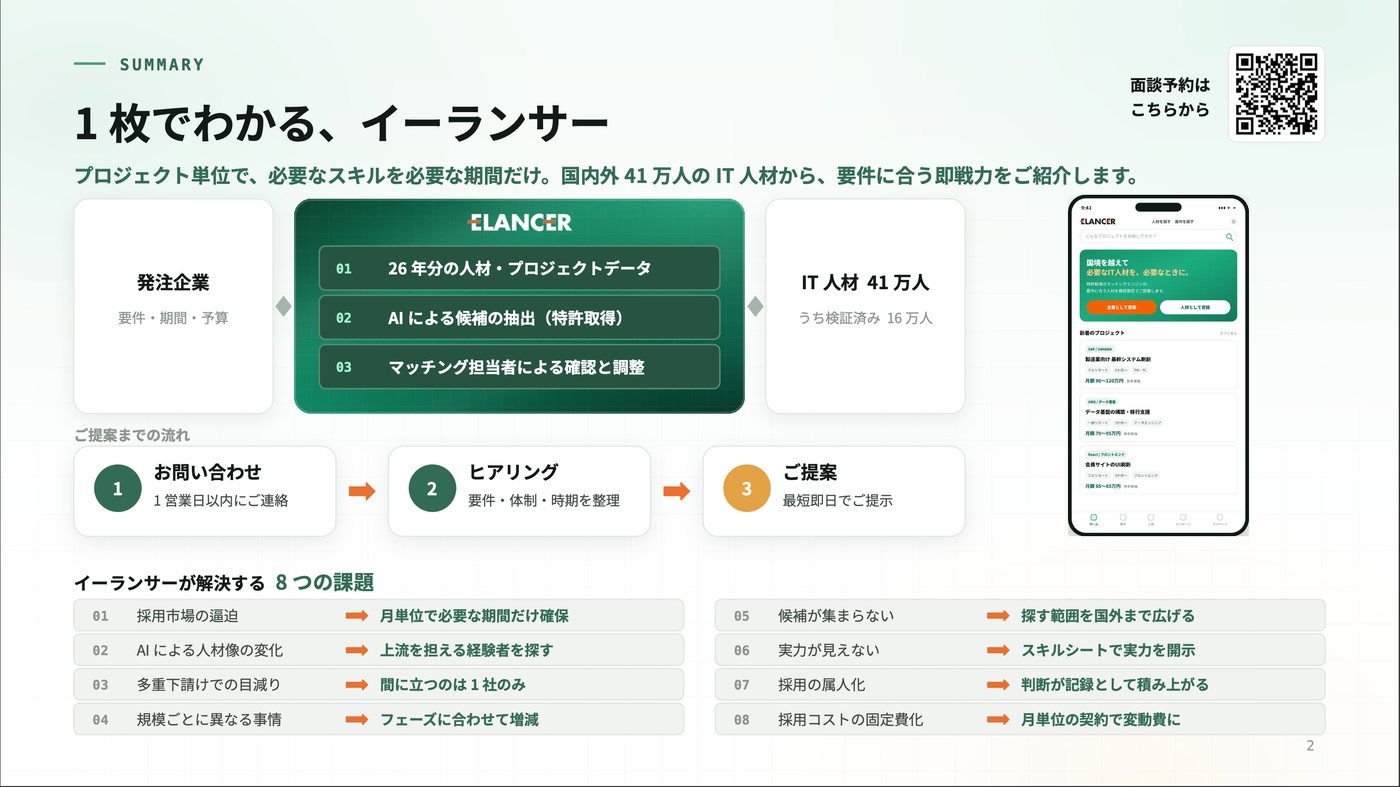Click the QR code for interview booking
The height and width of the screenshot is (787, 1400).
point(1276,93)
